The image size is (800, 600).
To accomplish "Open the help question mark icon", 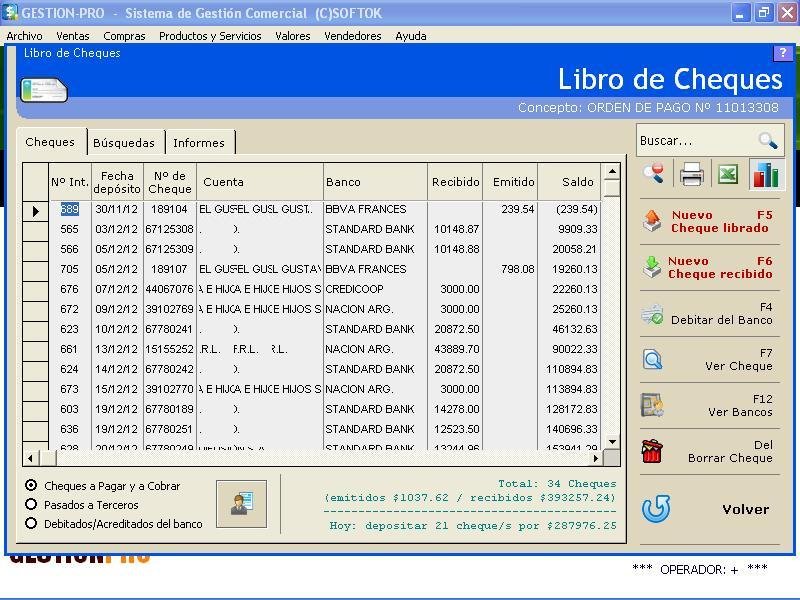I will coord(783,53).
